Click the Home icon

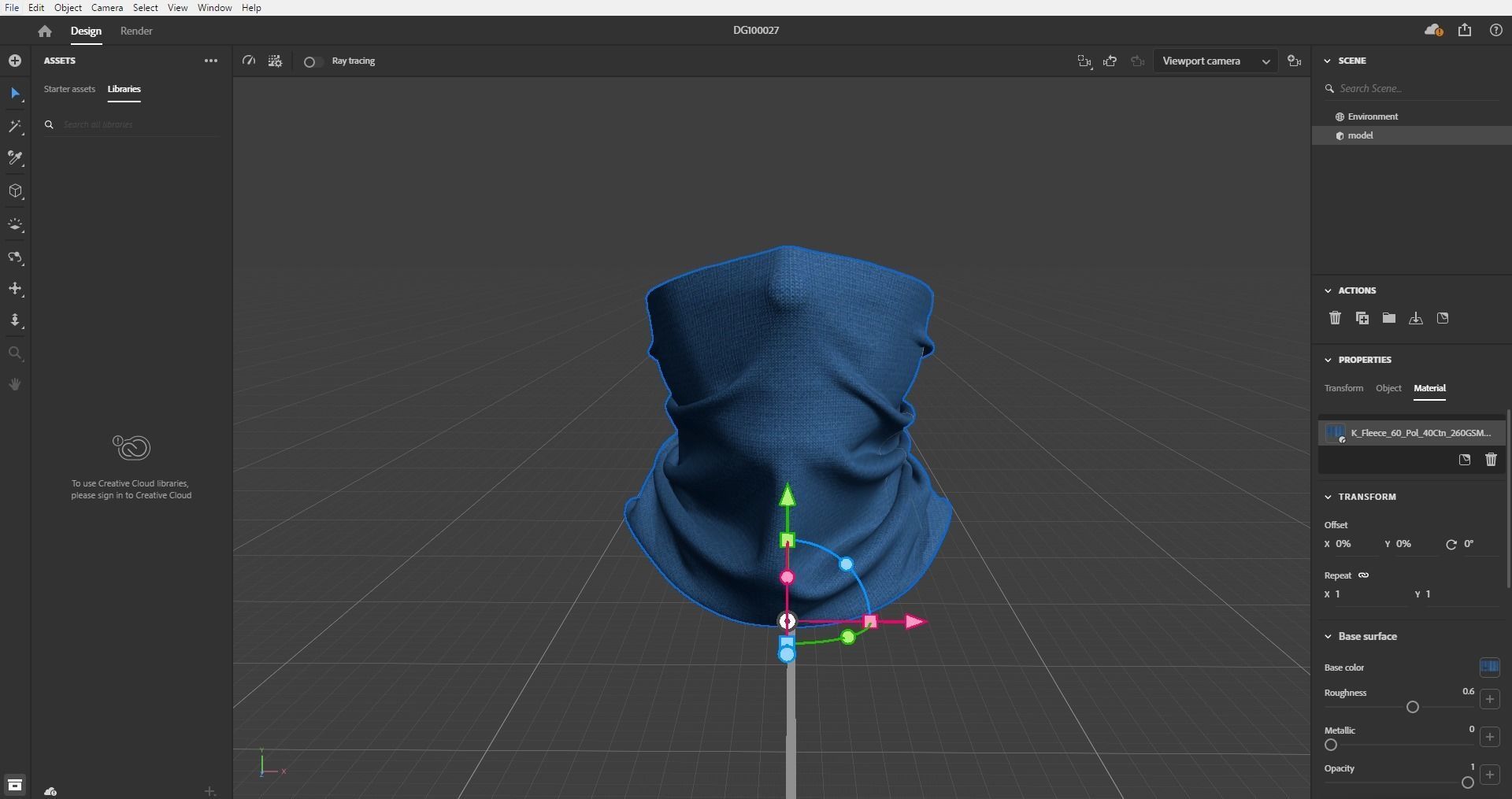point(45,31)
